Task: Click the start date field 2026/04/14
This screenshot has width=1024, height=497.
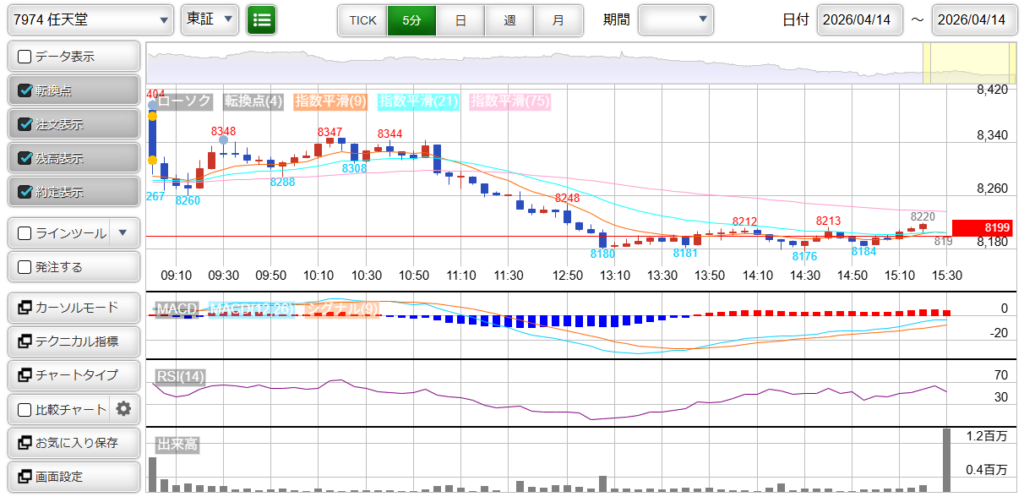Action: (859, 20)
